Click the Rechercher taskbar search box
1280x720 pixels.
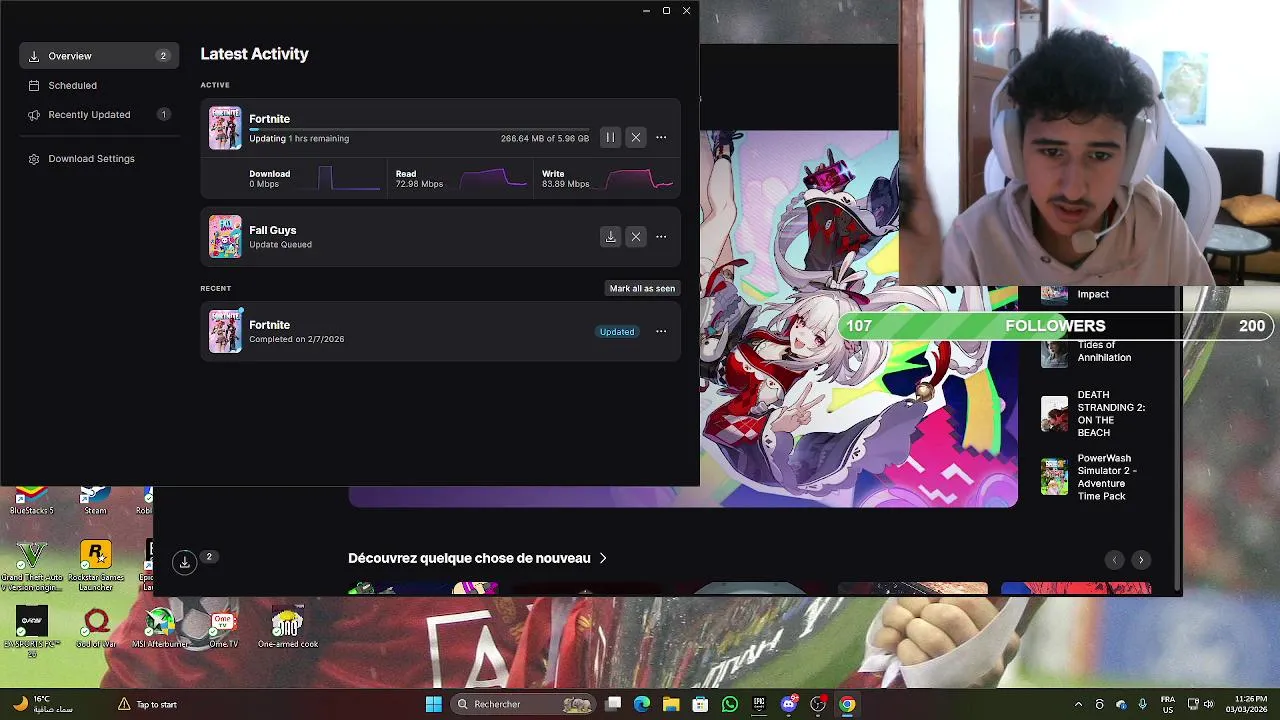pyautogui.click(x=522, y=704)
